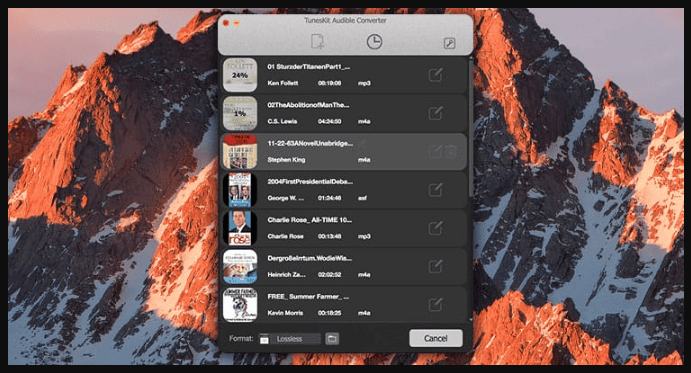Click title 02TheAbolitionofManThe...
The width and height of the screenshot is (691, 373).
[308, 105]
